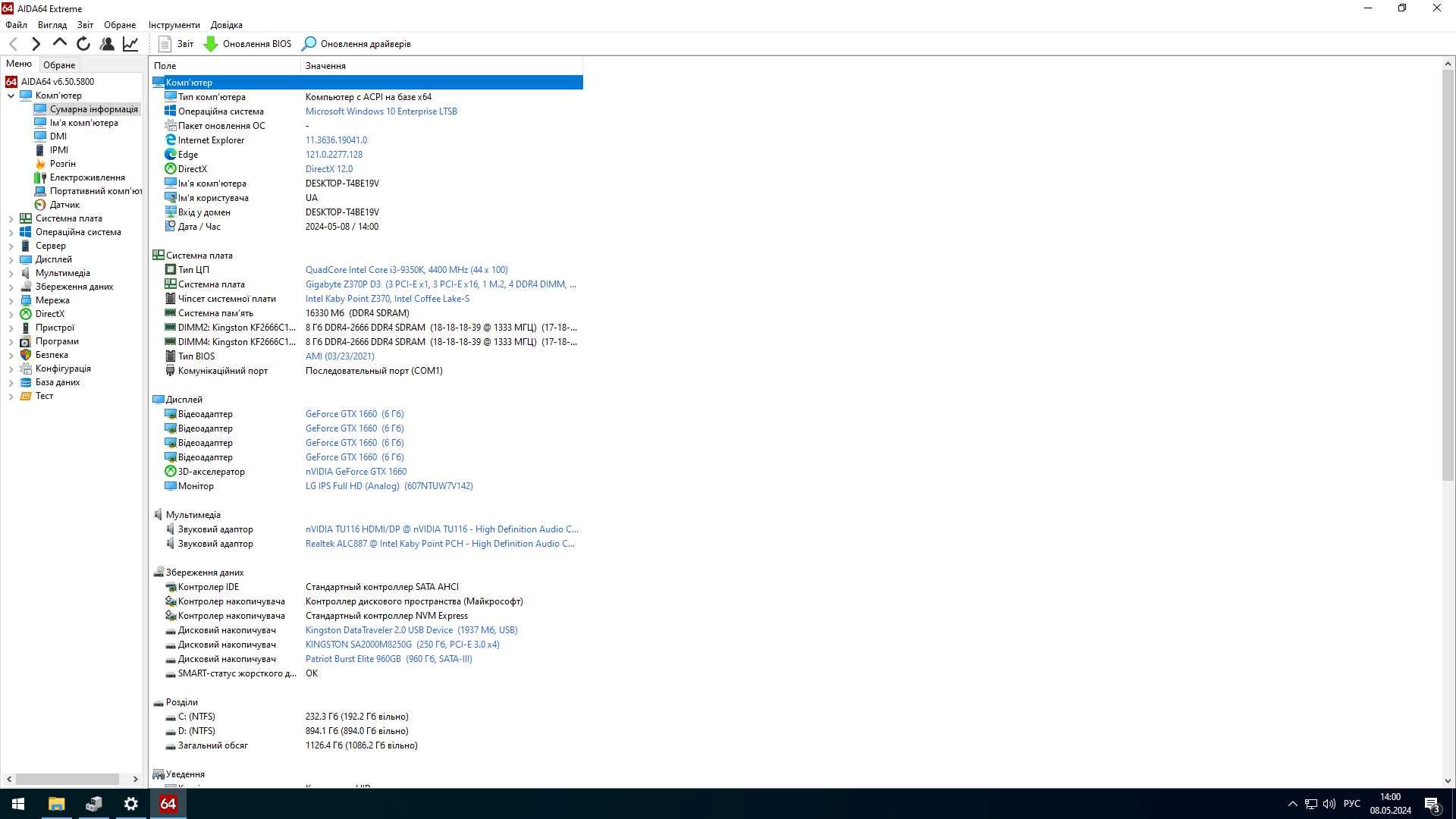Open Patriot Burst Elite 960GB link
Image resolution: width=1456 pixels, height=819 pixels.
click(x=389, y=659)
